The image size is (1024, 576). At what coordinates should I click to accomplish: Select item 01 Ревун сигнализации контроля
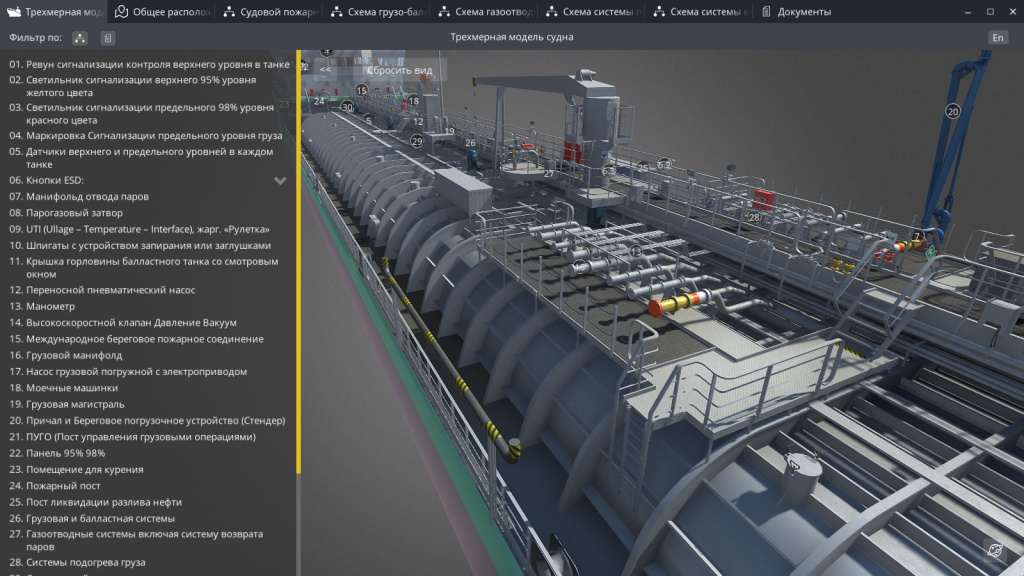coord(149,64)
